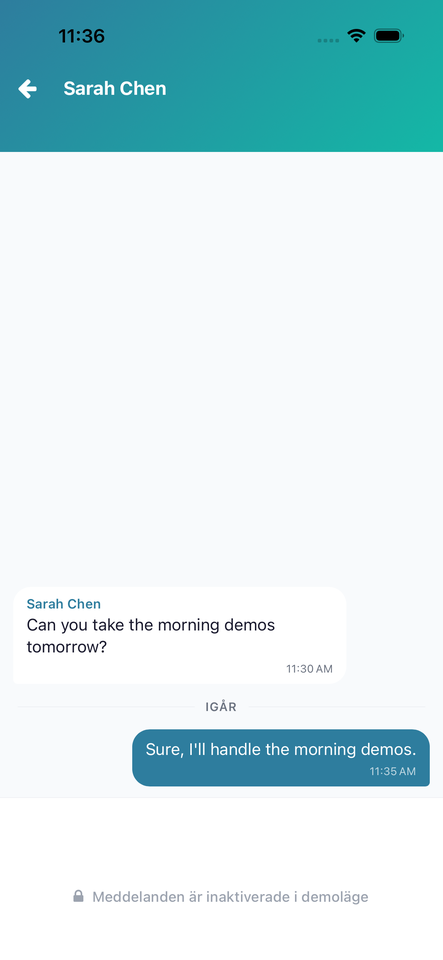Tap the teal gradient header bar
443x960 pixels.
(x=222, y=76)
